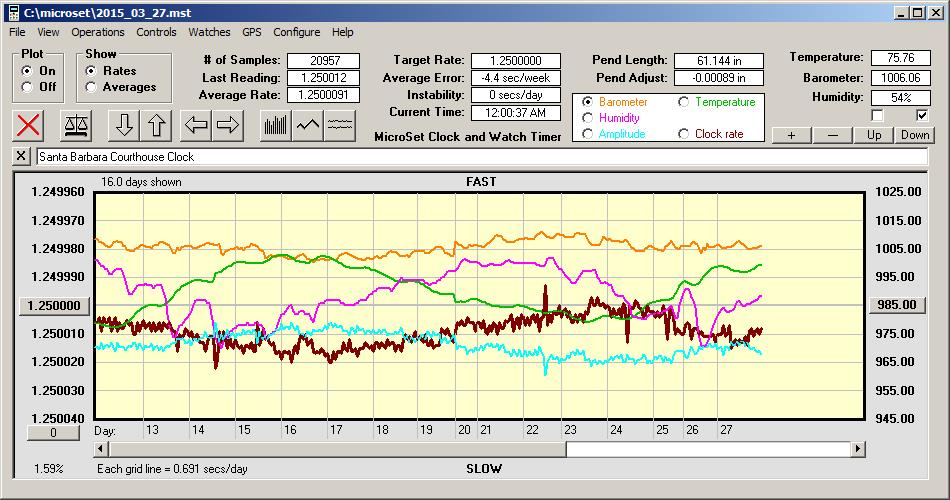The width and height of the screenshot is (950, 500).
Task: Open the Controls menu
Action: point(156,32)
